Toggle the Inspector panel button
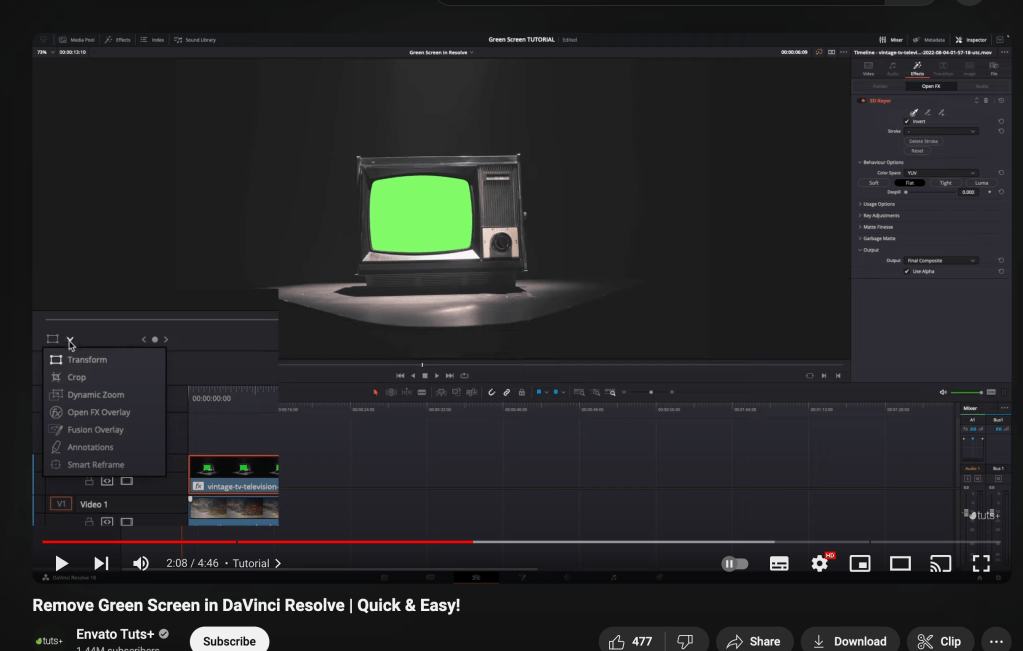Image resolution: width=1023 pixels, height=651 pixels. click(971, 40)
